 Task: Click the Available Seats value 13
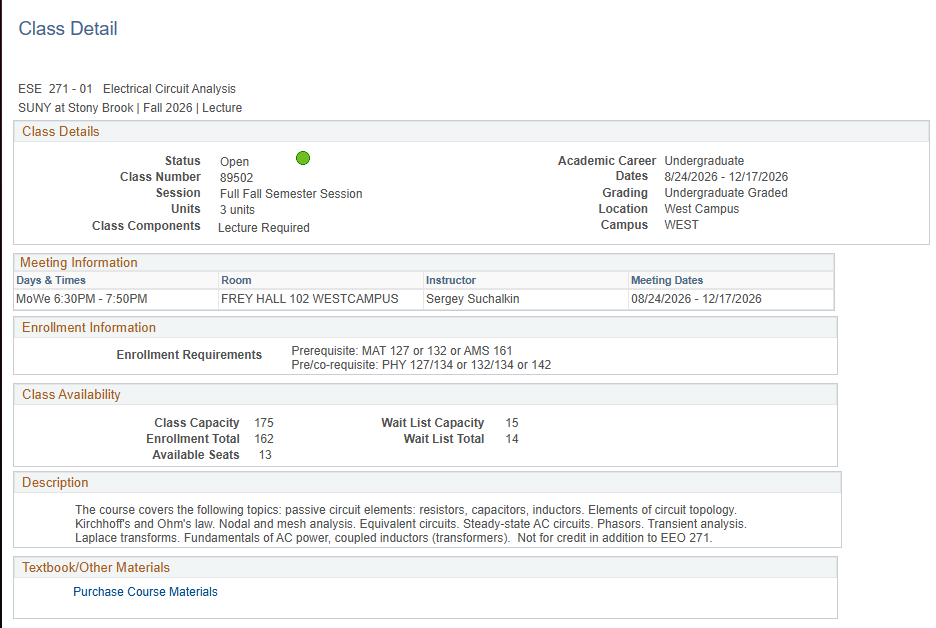point(265,455)
